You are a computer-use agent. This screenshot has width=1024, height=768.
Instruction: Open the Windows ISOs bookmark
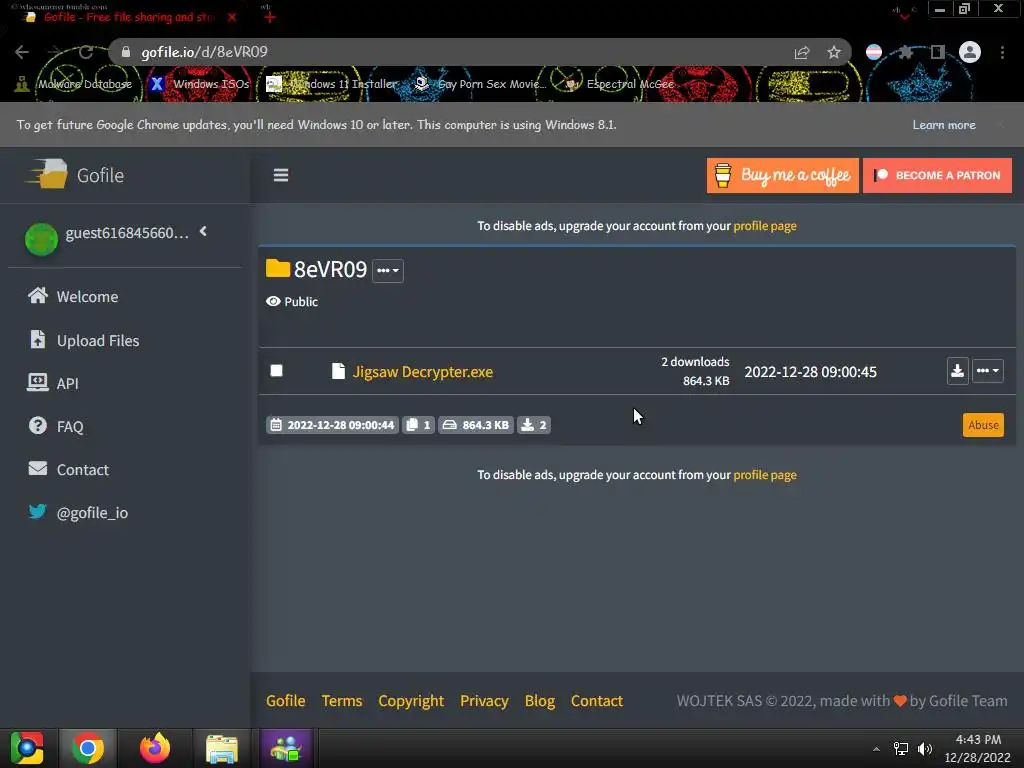(x=200, y=84)
